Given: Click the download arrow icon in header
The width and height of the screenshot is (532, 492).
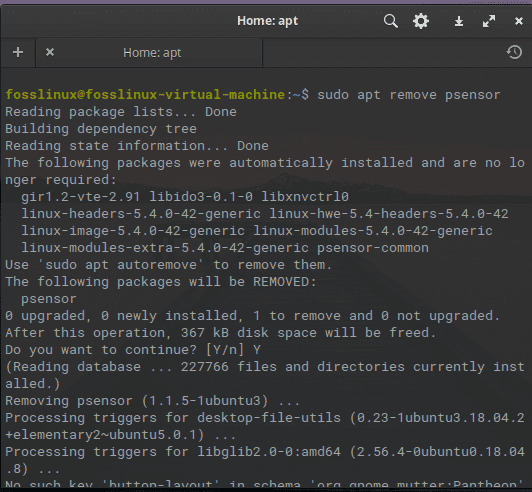Looking at the screenshot, I should 459,21.
